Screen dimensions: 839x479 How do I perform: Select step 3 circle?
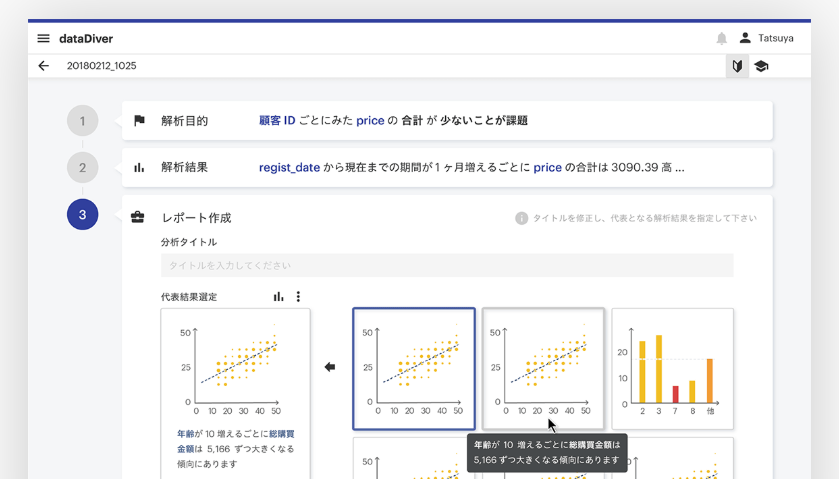(82, 215)
